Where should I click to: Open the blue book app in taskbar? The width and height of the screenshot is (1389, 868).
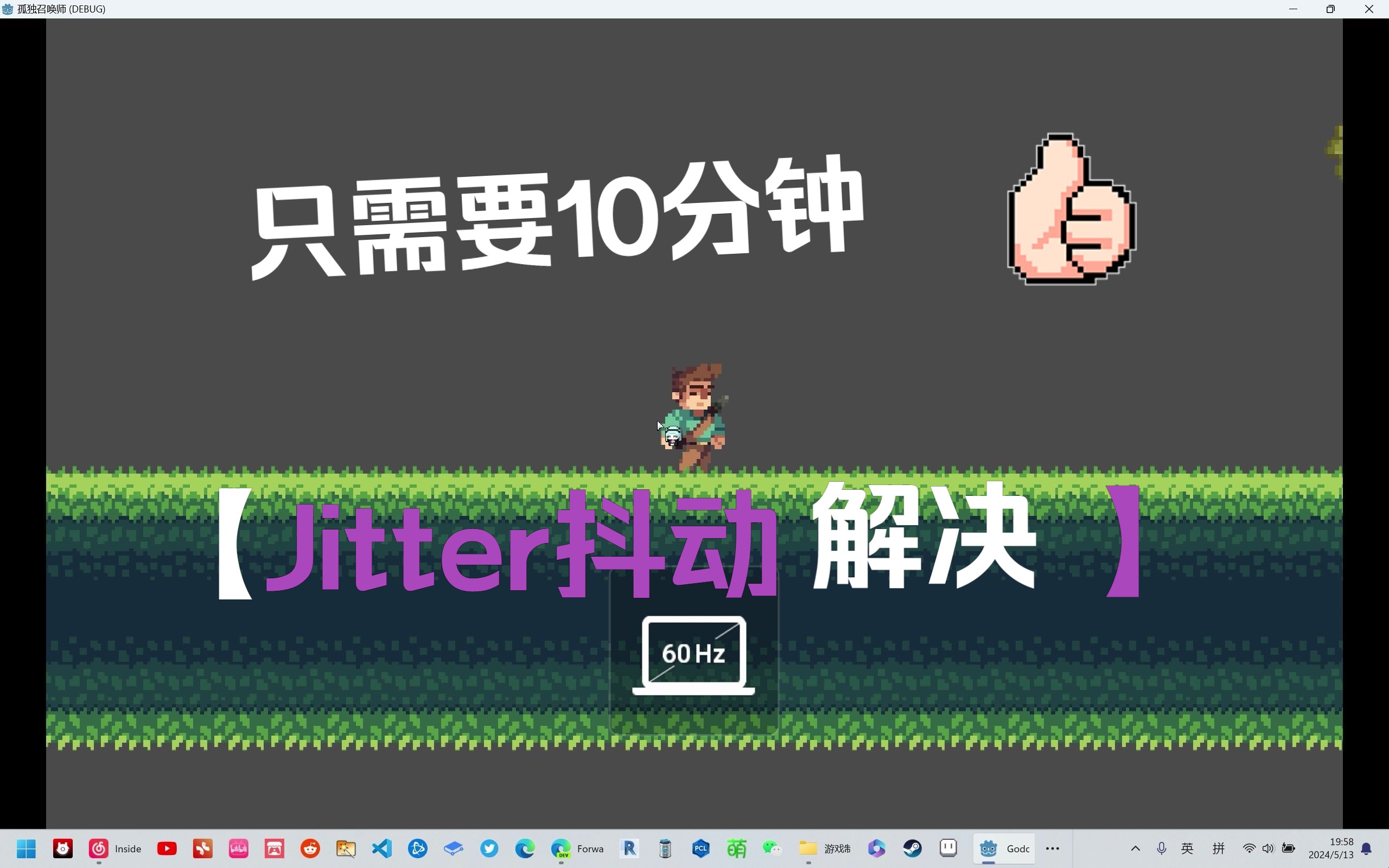point(454,848)
